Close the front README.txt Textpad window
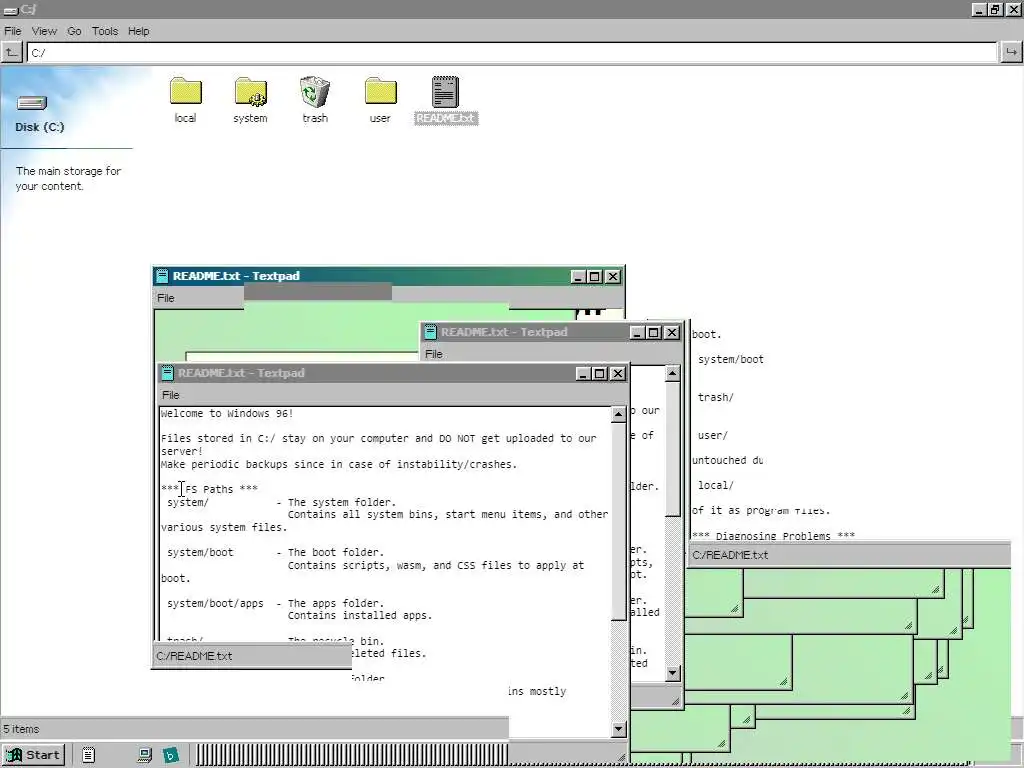The height and width of the screenshot is (768, 1024). [617, 374]
